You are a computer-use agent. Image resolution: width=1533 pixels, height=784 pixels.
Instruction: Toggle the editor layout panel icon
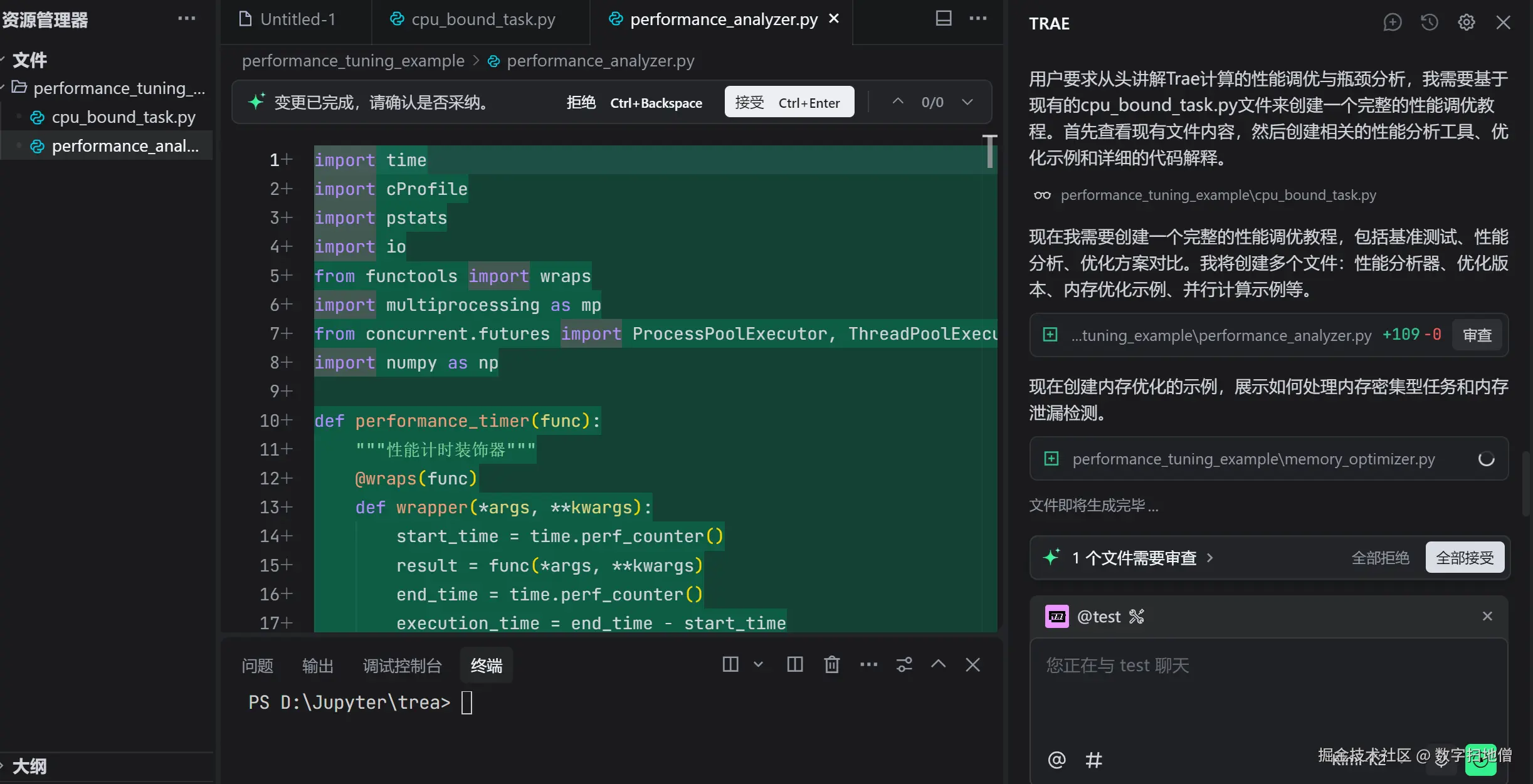943,18
